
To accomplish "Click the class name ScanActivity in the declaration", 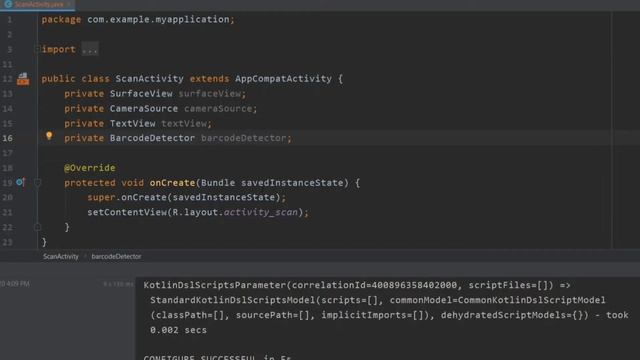I will [149, 78].
